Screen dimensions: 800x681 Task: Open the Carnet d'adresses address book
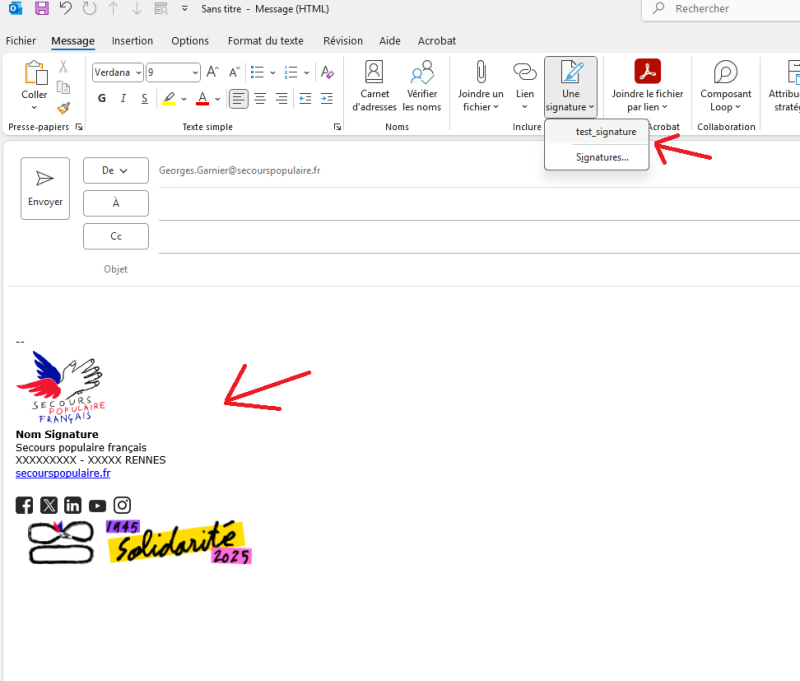pyautogui.click(x=373, y=85)
